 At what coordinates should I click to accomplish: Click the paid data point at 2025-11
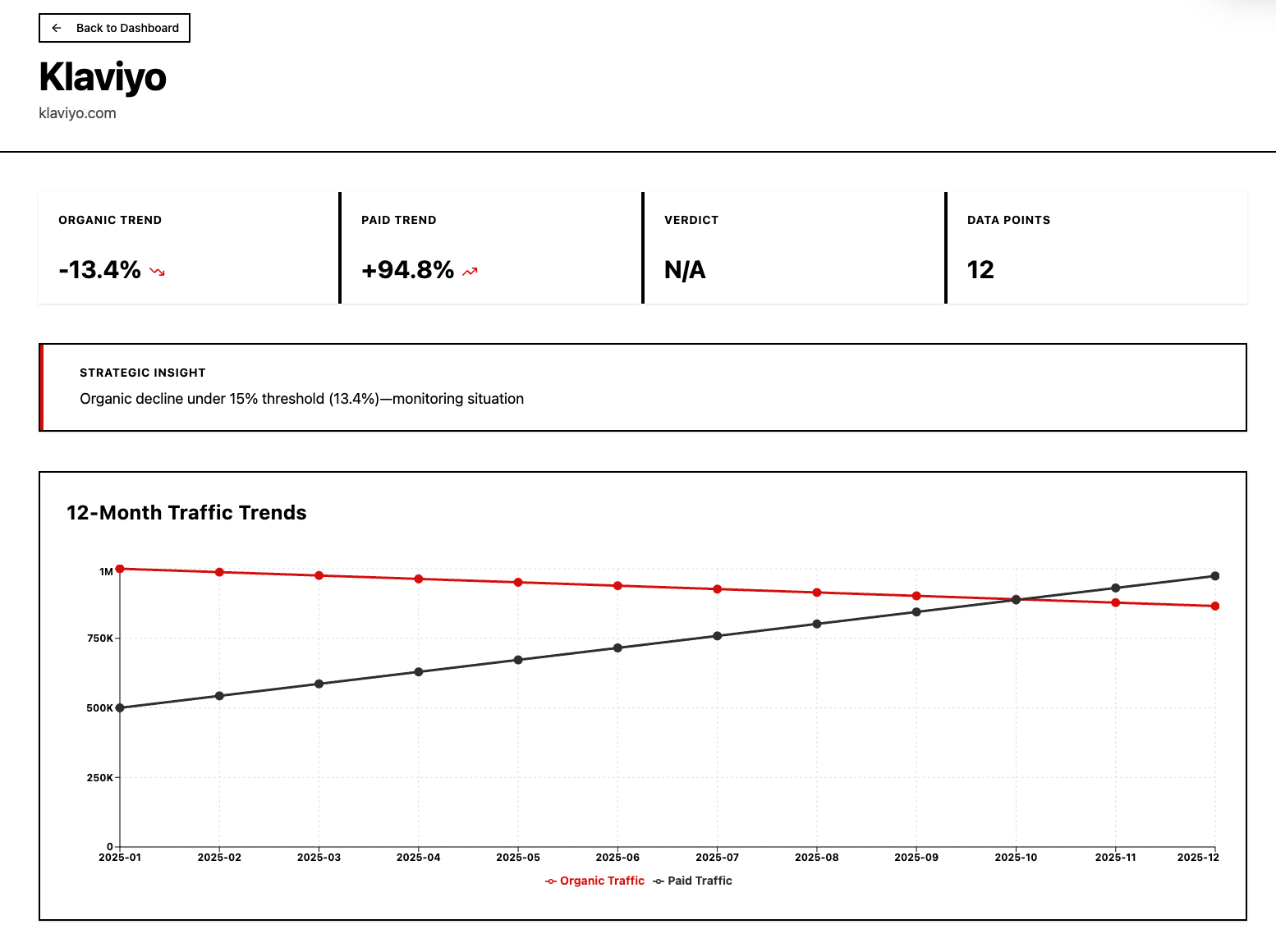1116,588
